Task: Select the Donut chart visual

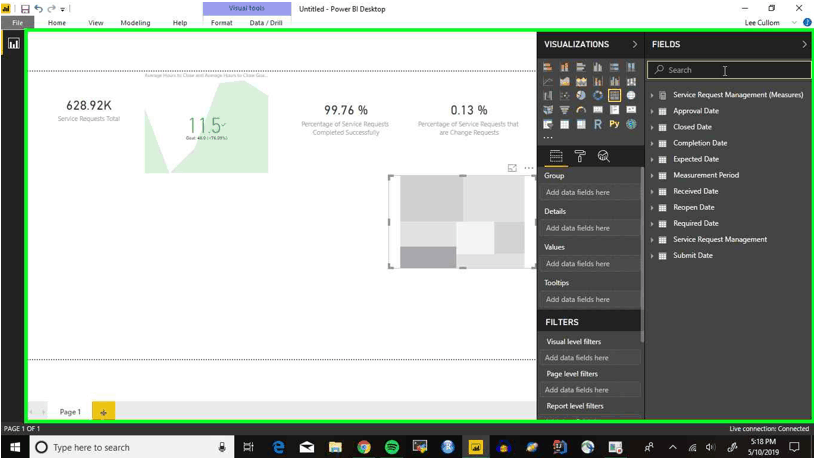Action: (x=597, y=96)
